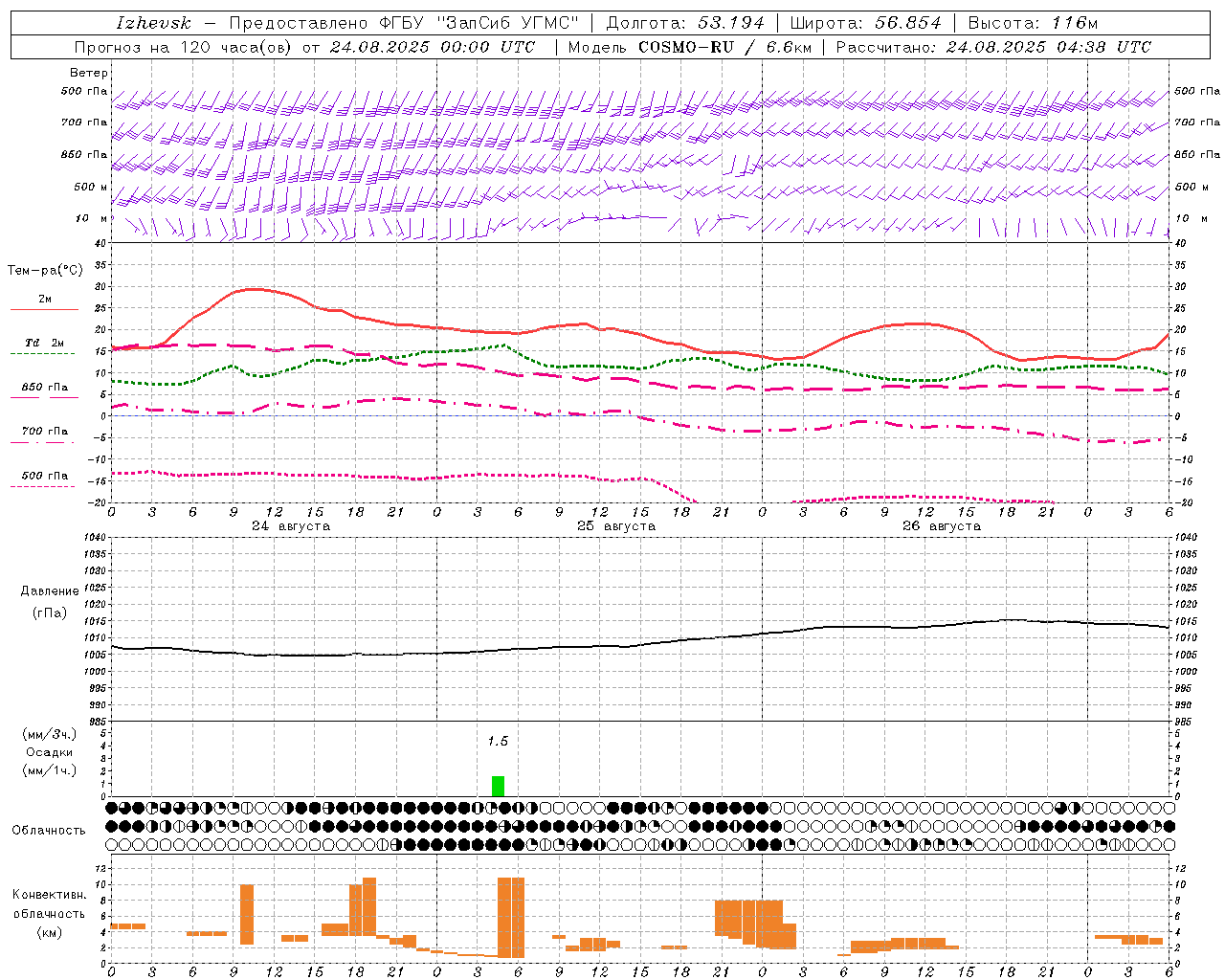This screenshot has height=980, width=1225.
Task: Click the '(мм/3ч.)' units label
Action: pos(49,734)
